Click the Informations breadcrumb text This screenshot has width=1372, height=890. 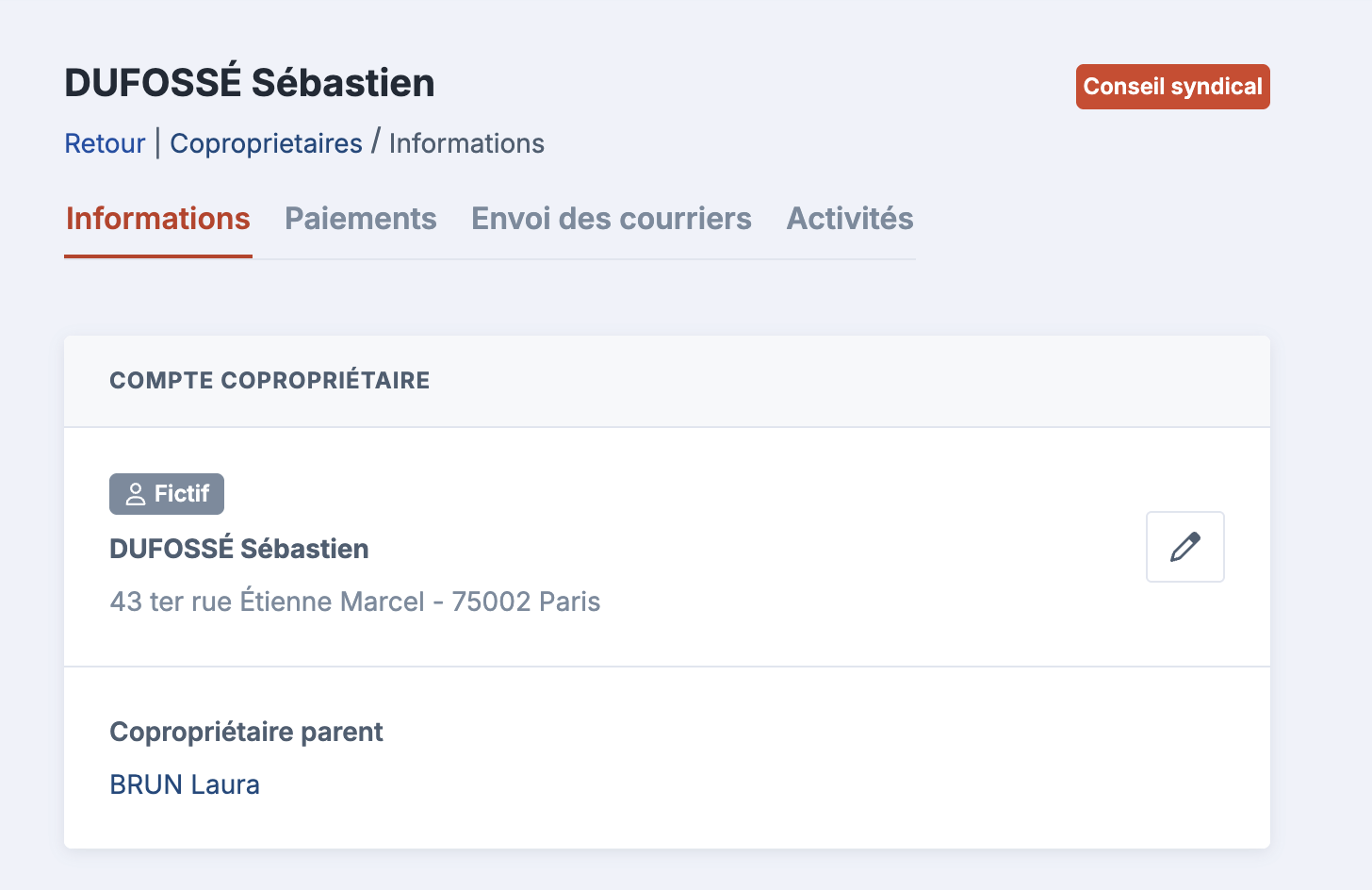click(466, 143)
